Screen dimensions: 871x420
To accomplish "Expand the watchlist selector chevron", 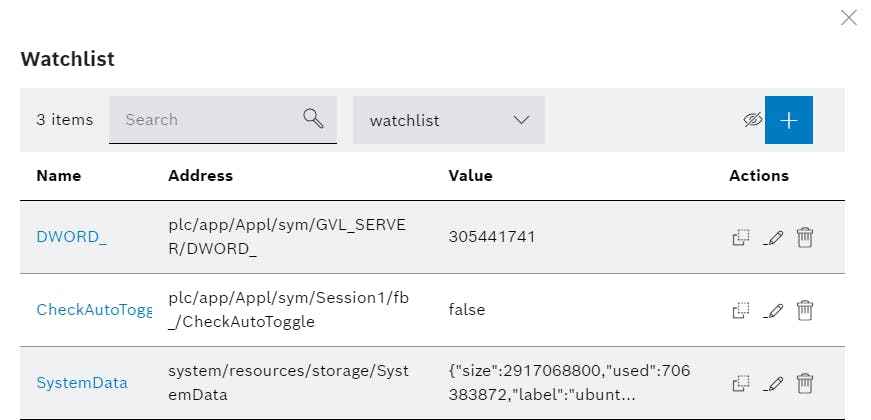I will click(521, 120).
